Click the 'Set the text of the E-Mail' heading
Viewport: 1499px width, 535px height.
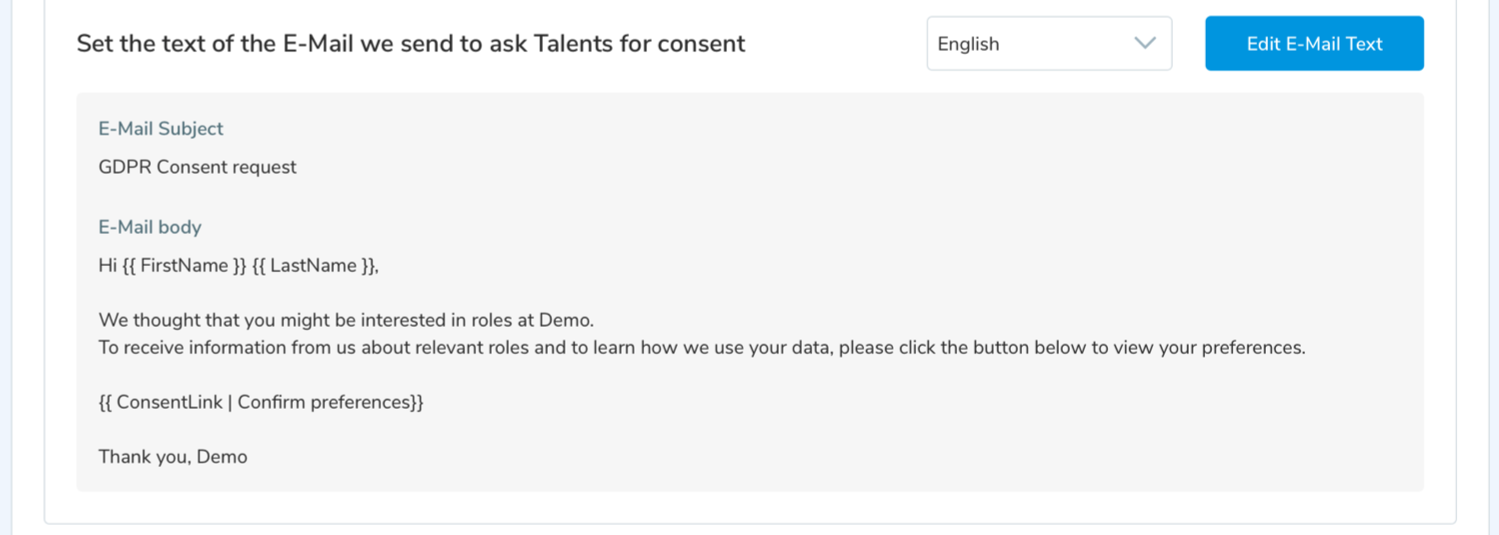coord(410,44)
